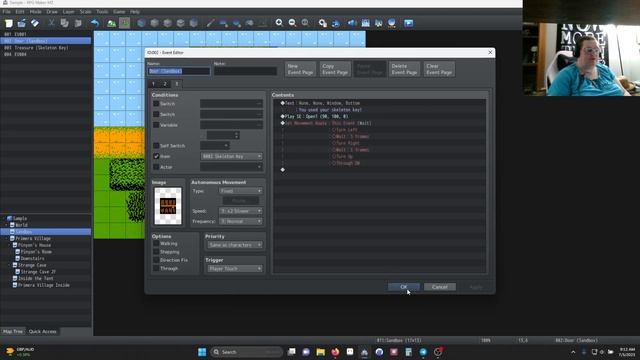
Task: Switch to Map editing mode icon
Action: 111,23
